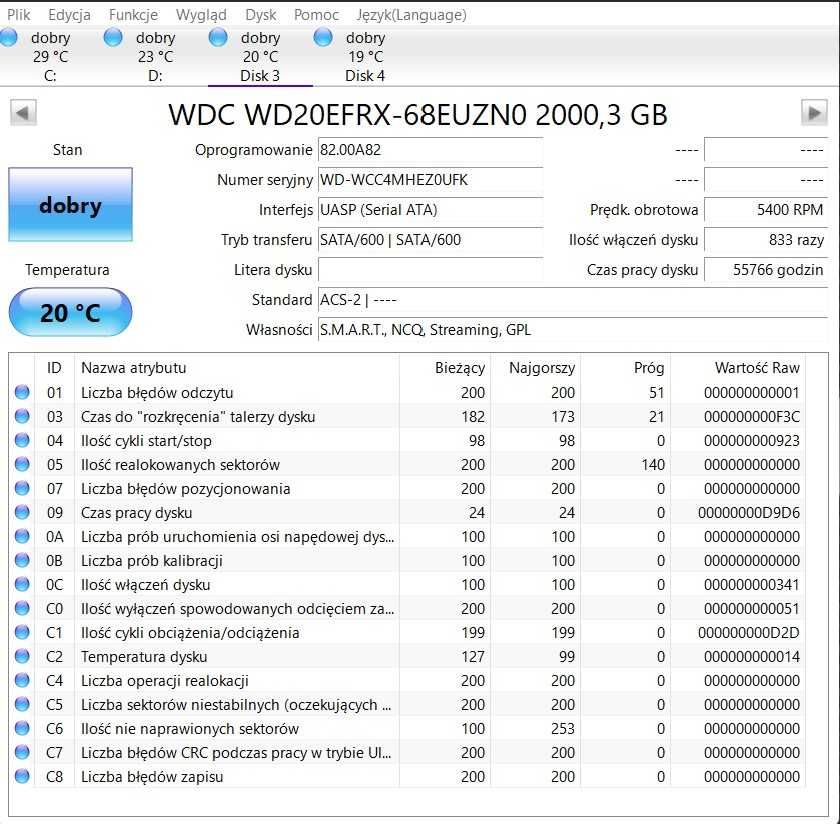The image size is (840, 824).
Task: Click the status orb for attribute C5
Action: coord(22,704)
